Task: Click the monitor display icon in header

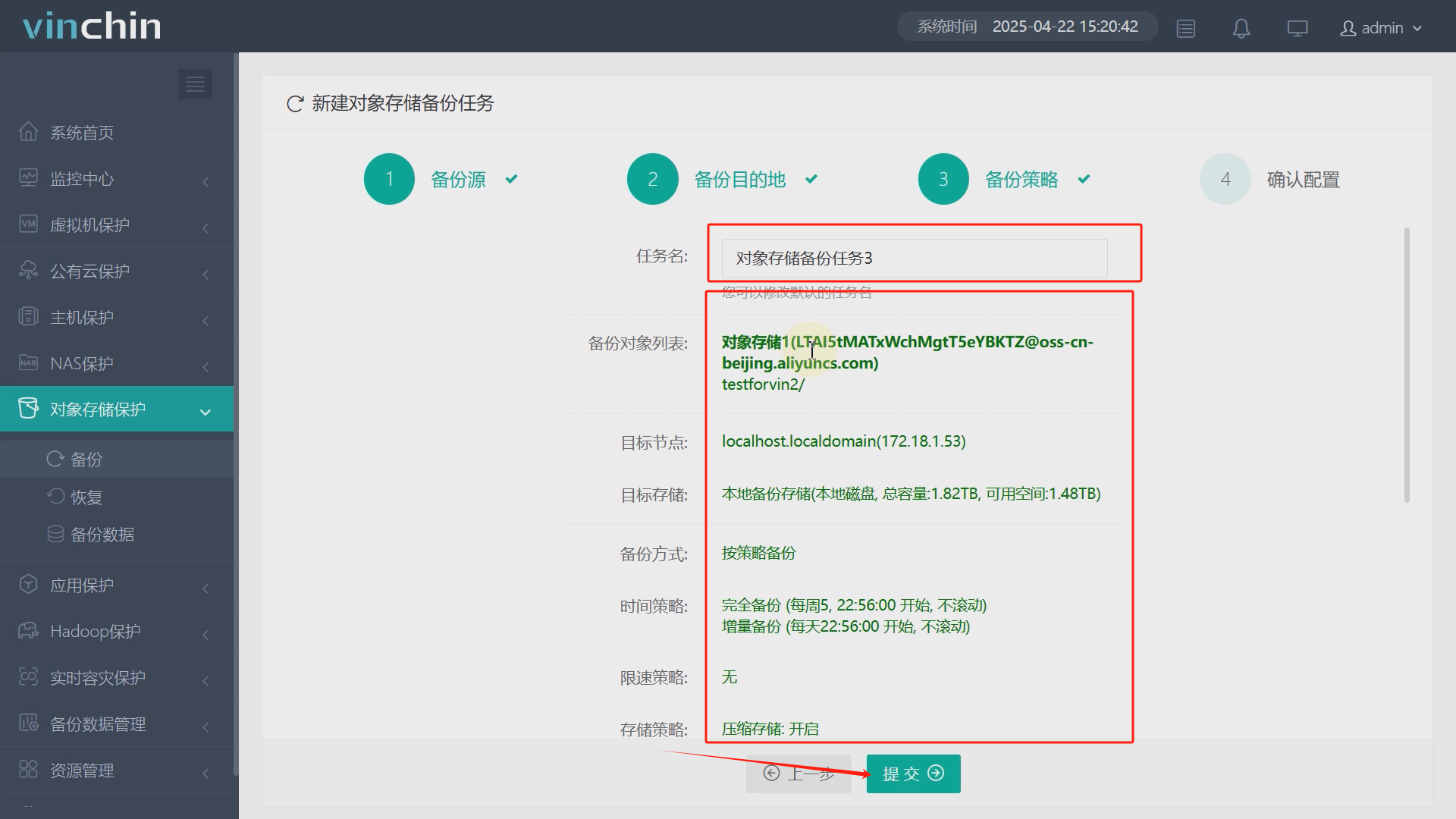Action: (x=1297, y=28)
